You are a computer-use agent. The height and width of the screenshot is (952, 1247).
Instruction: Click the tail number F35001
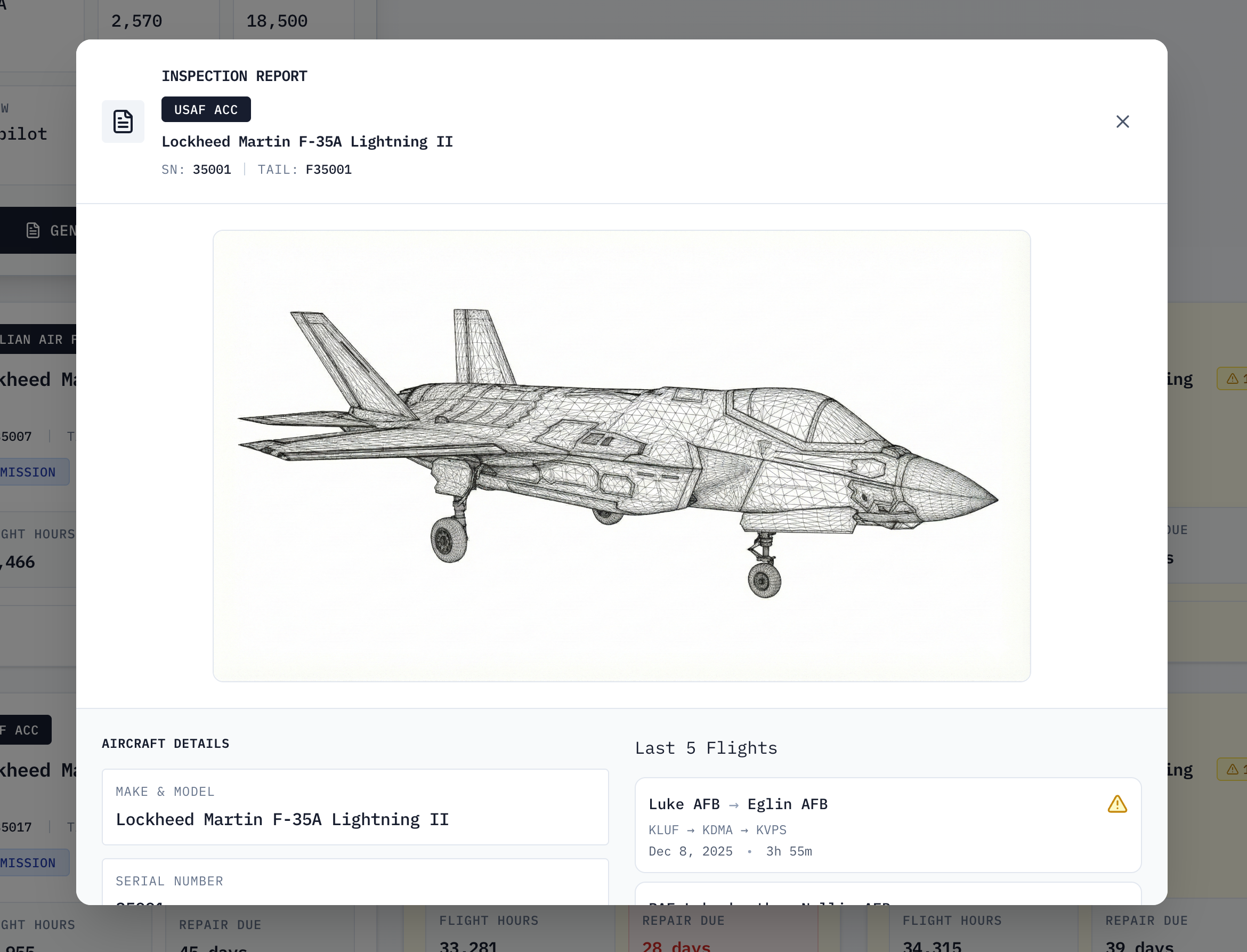coord(328,170)
